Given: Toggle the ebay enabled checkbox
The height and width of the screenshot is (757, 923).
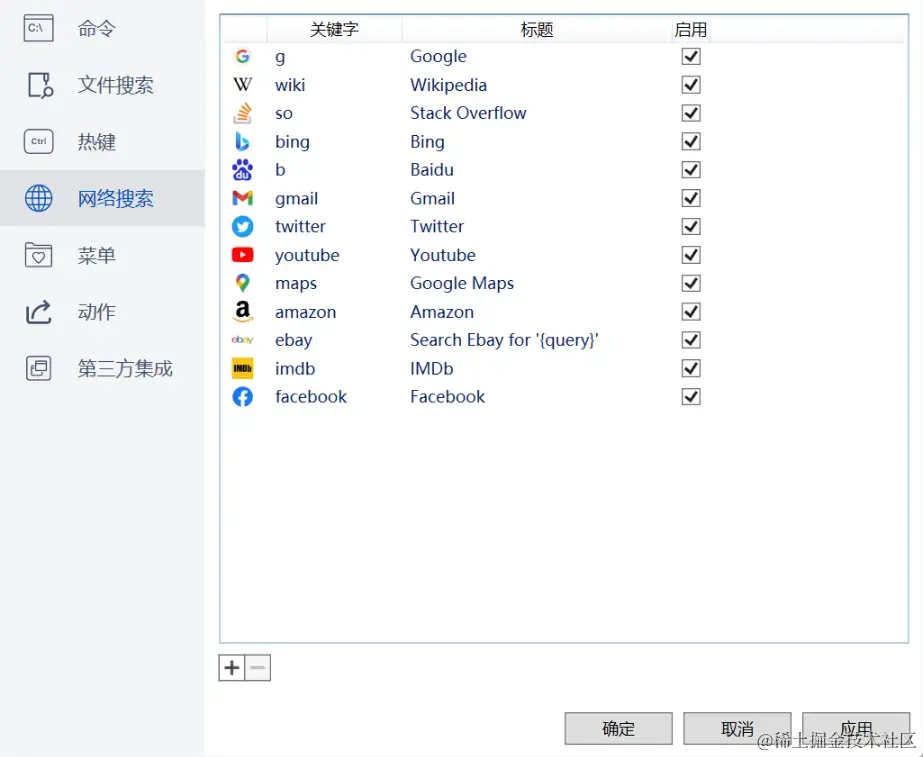Looking at the screenshot, I should point(691,340).
